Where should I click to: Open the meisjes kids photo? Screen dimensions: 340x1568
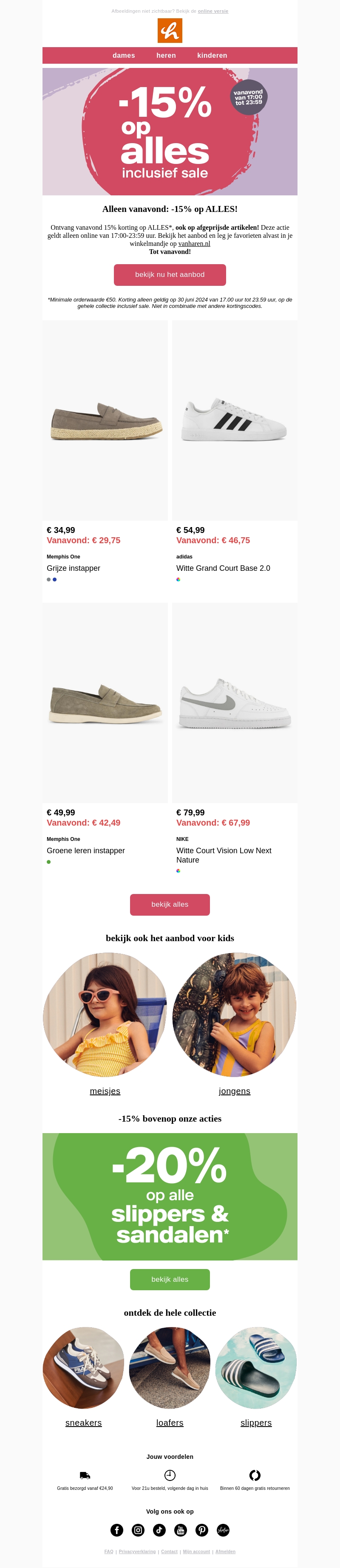(x=105, y=1014)
